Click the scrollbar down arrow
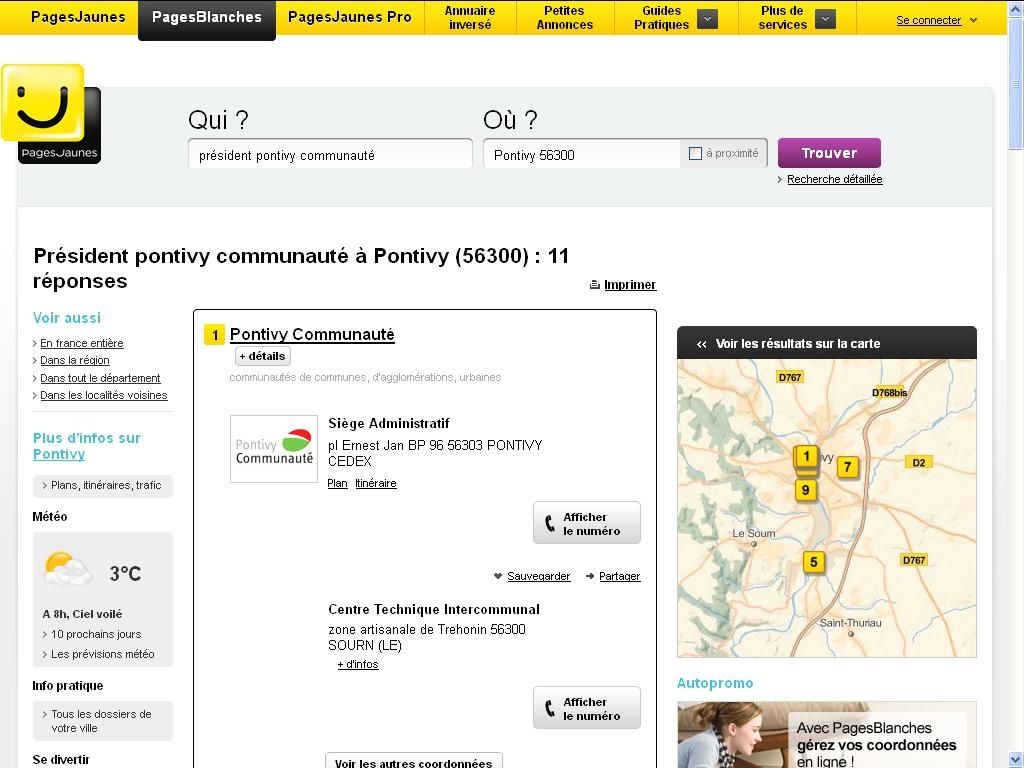This screenshot has height=768, width=1024. point(1016,760)
